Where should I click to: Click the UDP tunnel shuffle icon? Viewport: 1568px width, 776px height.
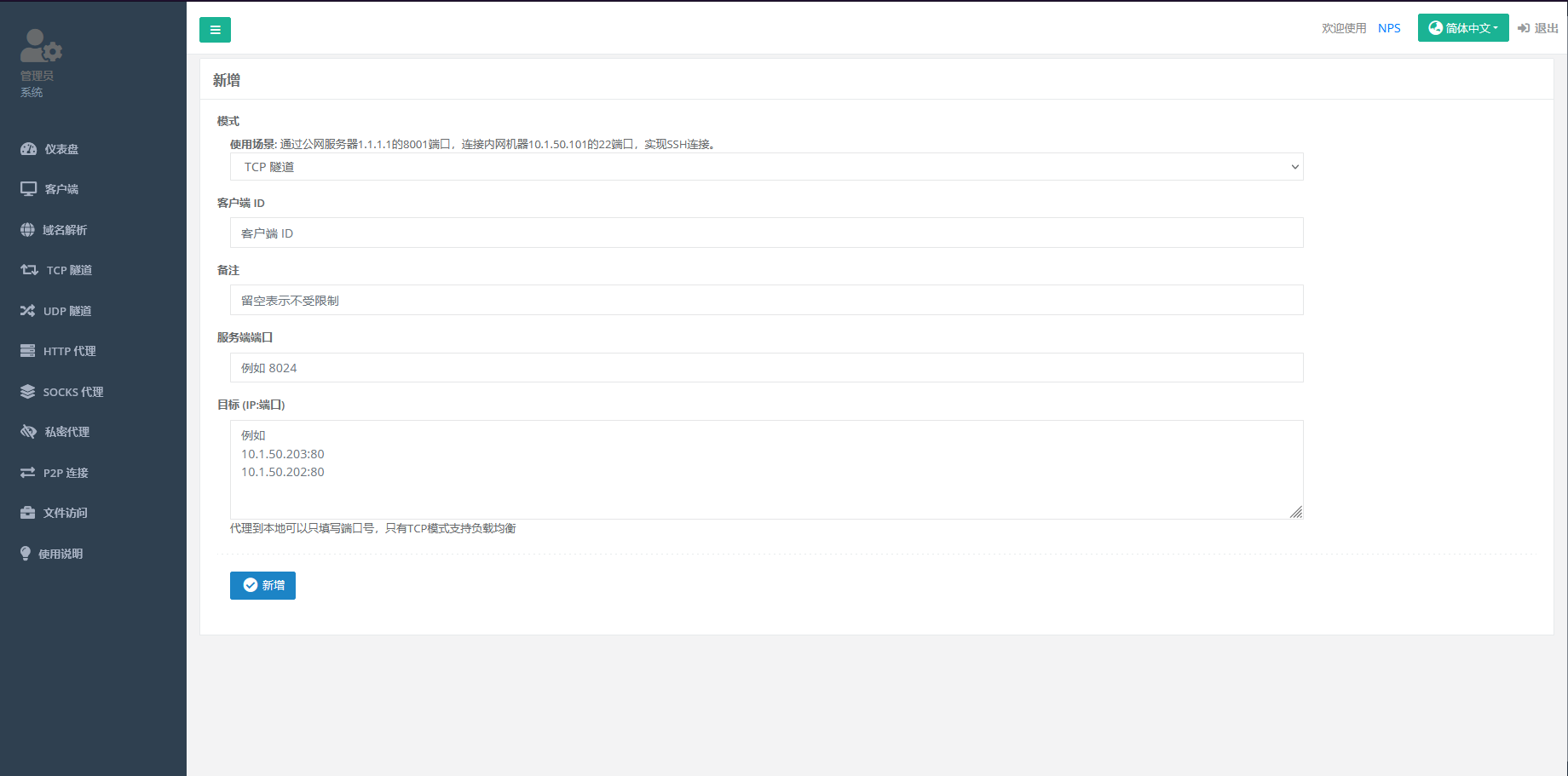pos(28,311)
